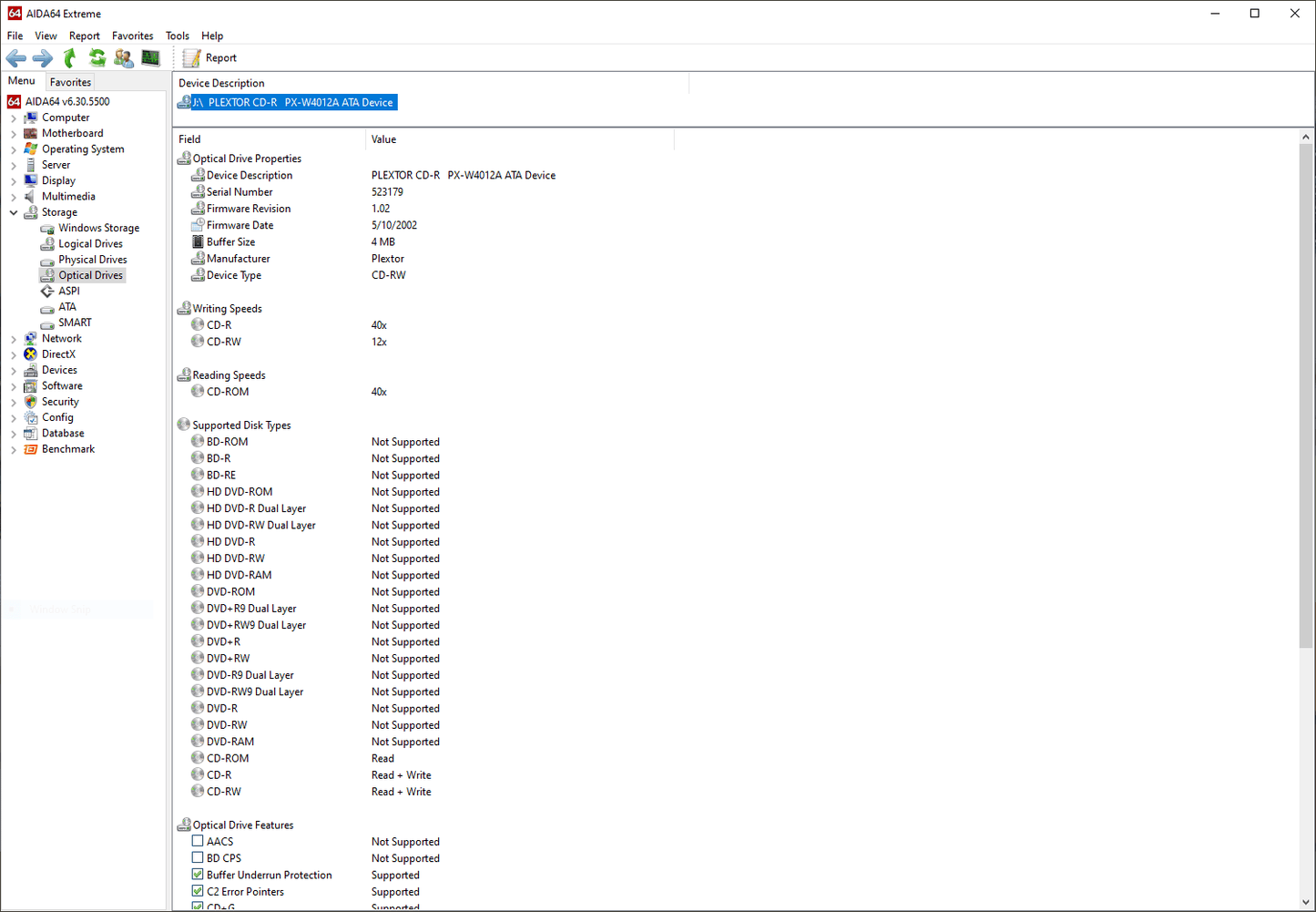
Task: Toggle the Buffer Underrun Protection checkbox
Action: tap(198, 875)
